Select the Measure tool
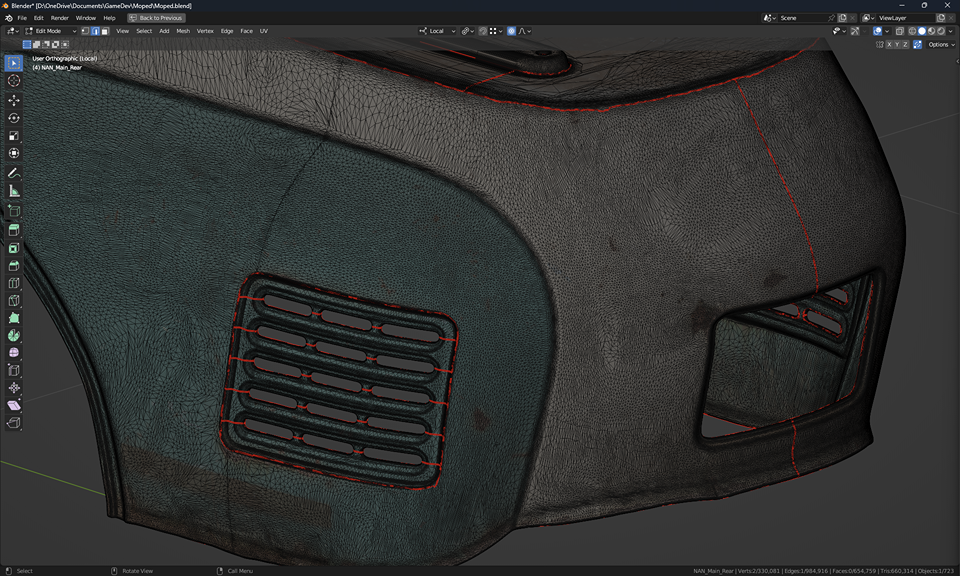960x576 pixels. tap(14, 191)
